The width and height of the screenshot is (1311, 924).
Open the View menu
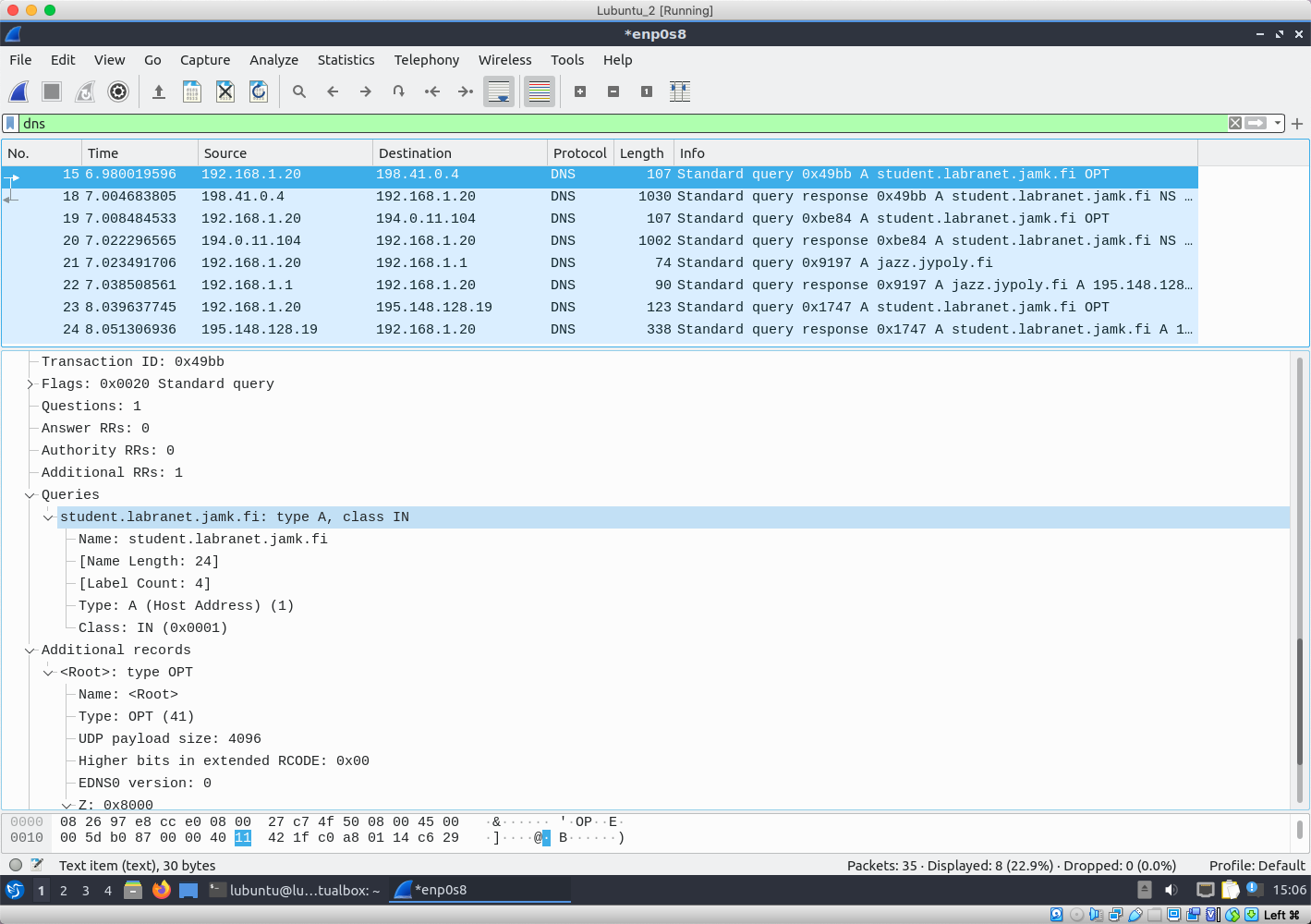pos(109,60)
